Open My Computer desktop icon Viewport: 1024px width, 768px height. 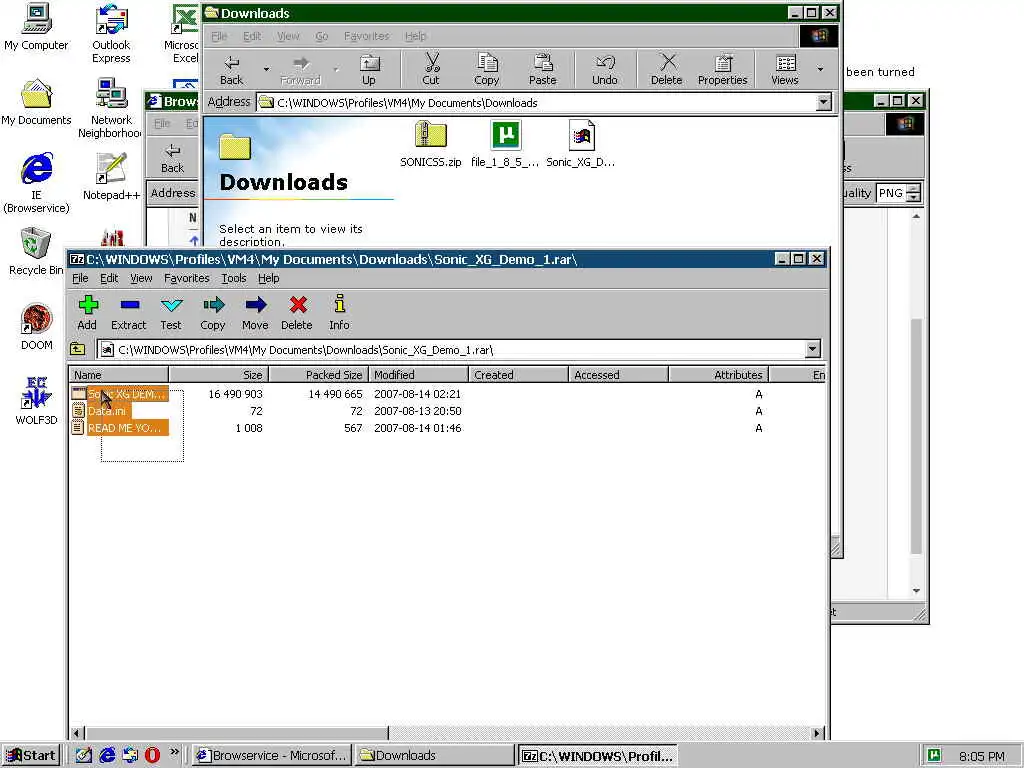pos(36,27)
